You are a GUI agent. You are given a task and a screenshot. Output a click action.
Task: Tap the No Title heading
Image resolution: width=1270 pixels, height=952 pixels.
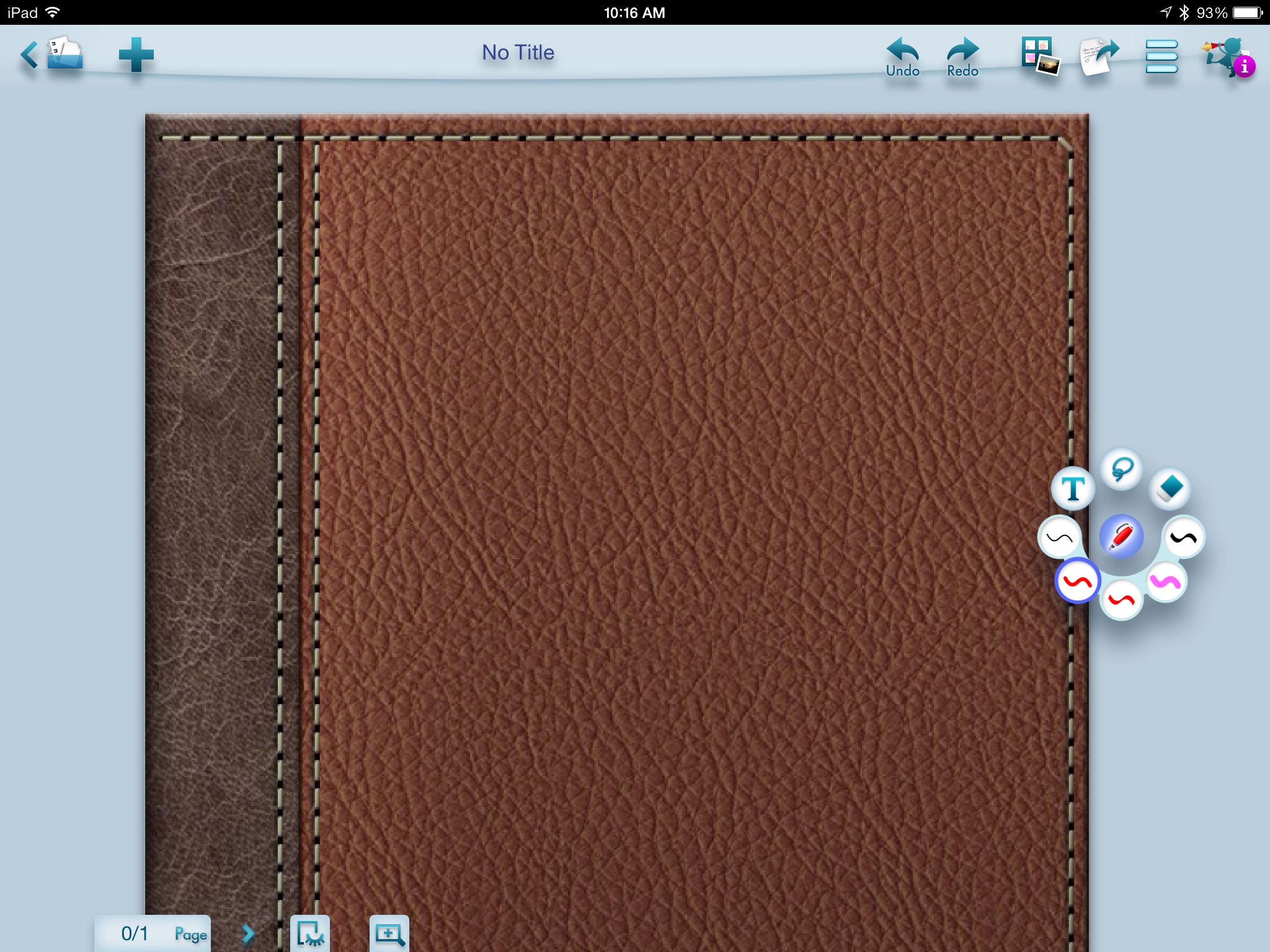tap(518, 53)
